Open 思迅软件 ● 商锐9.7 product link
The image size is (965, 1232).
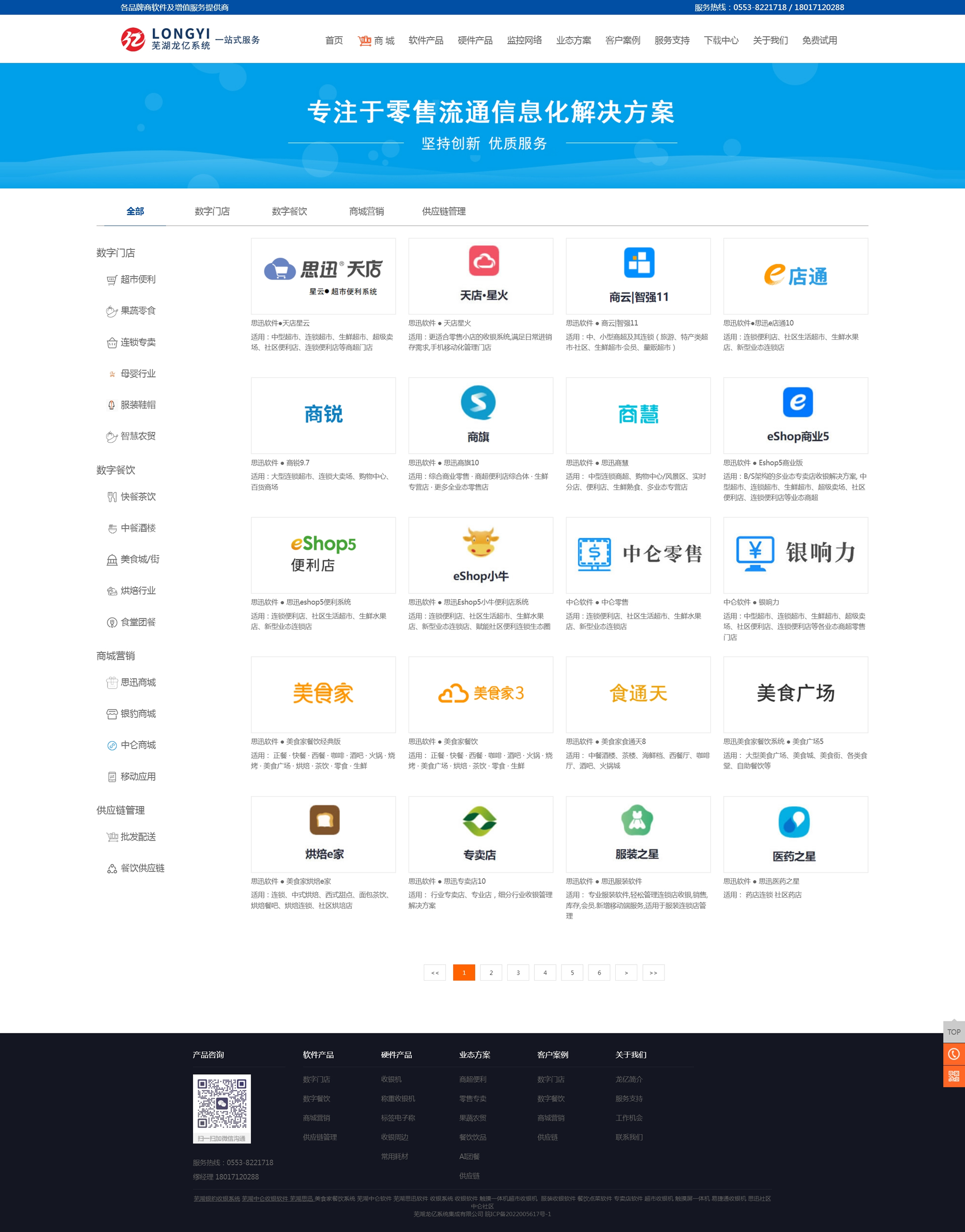point(280,462)
